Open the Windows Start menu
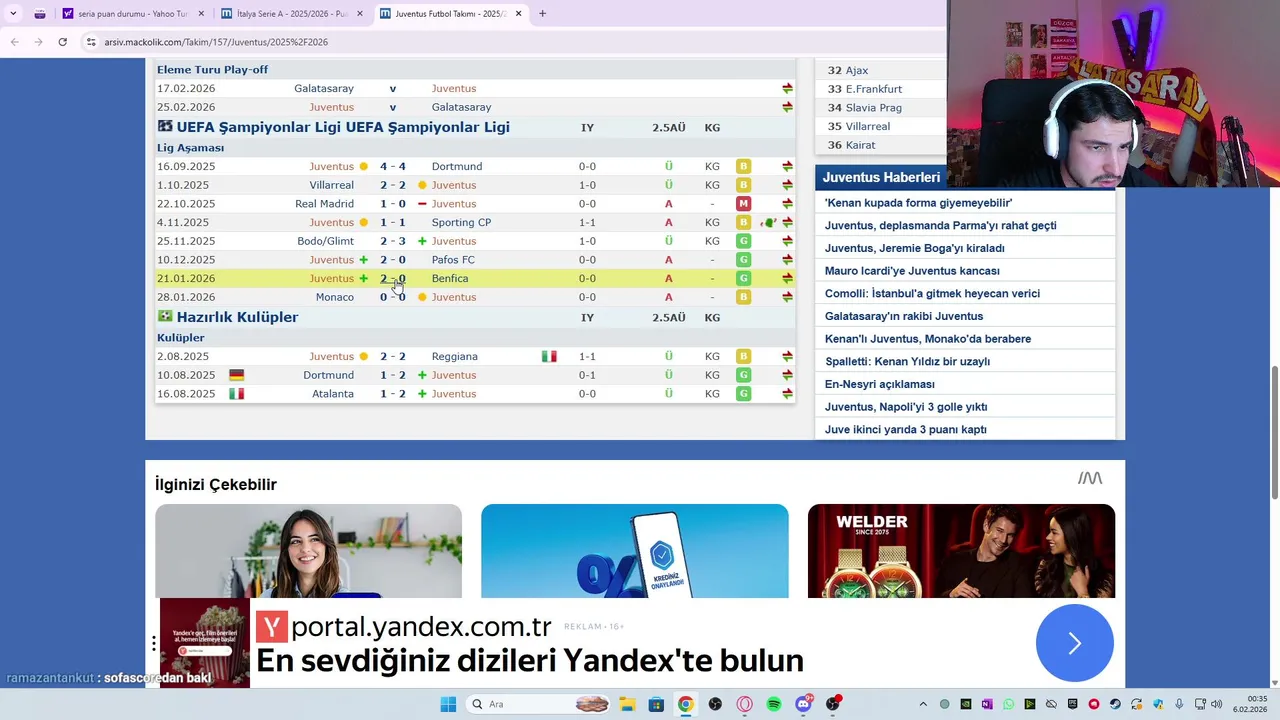The height and width of the screenshot is (720, 1280). coord(448,704)
